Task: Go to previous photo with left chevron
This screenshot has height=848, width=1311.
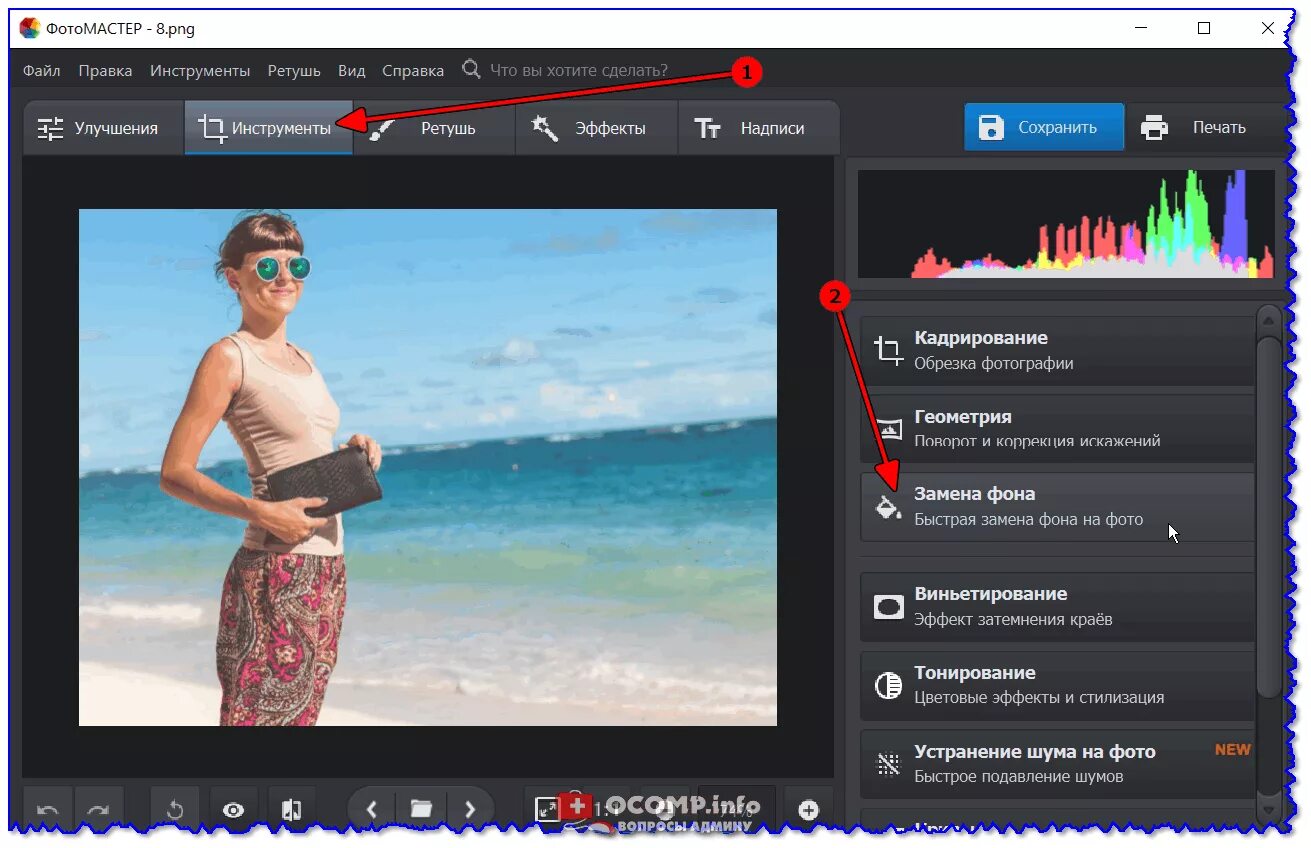Action: [x=372, y=809]
